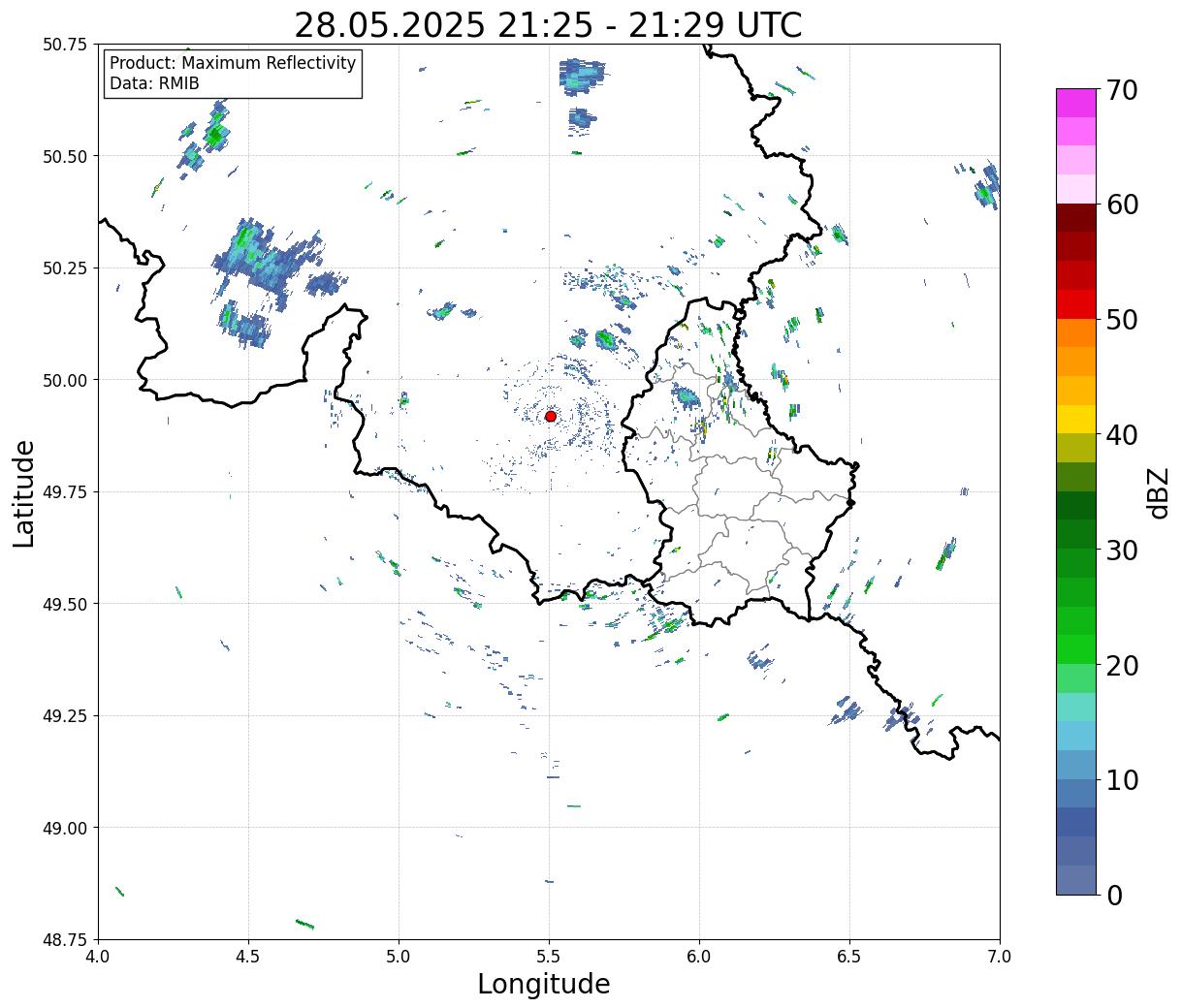
Task: Click the Longitude axis label
Action: click(544, 984)
